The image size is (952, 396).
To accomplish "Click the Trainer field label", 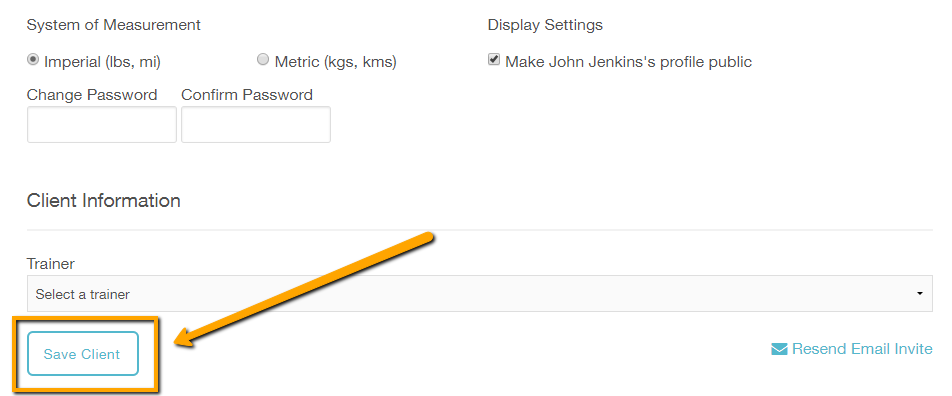I will pos(51,264).
